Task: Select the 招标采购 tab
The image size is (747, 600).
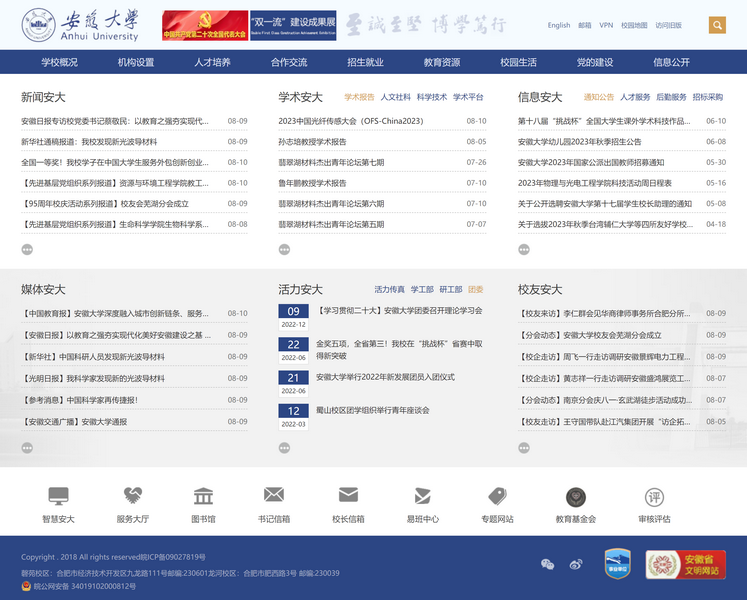Action: click(707, 97)
